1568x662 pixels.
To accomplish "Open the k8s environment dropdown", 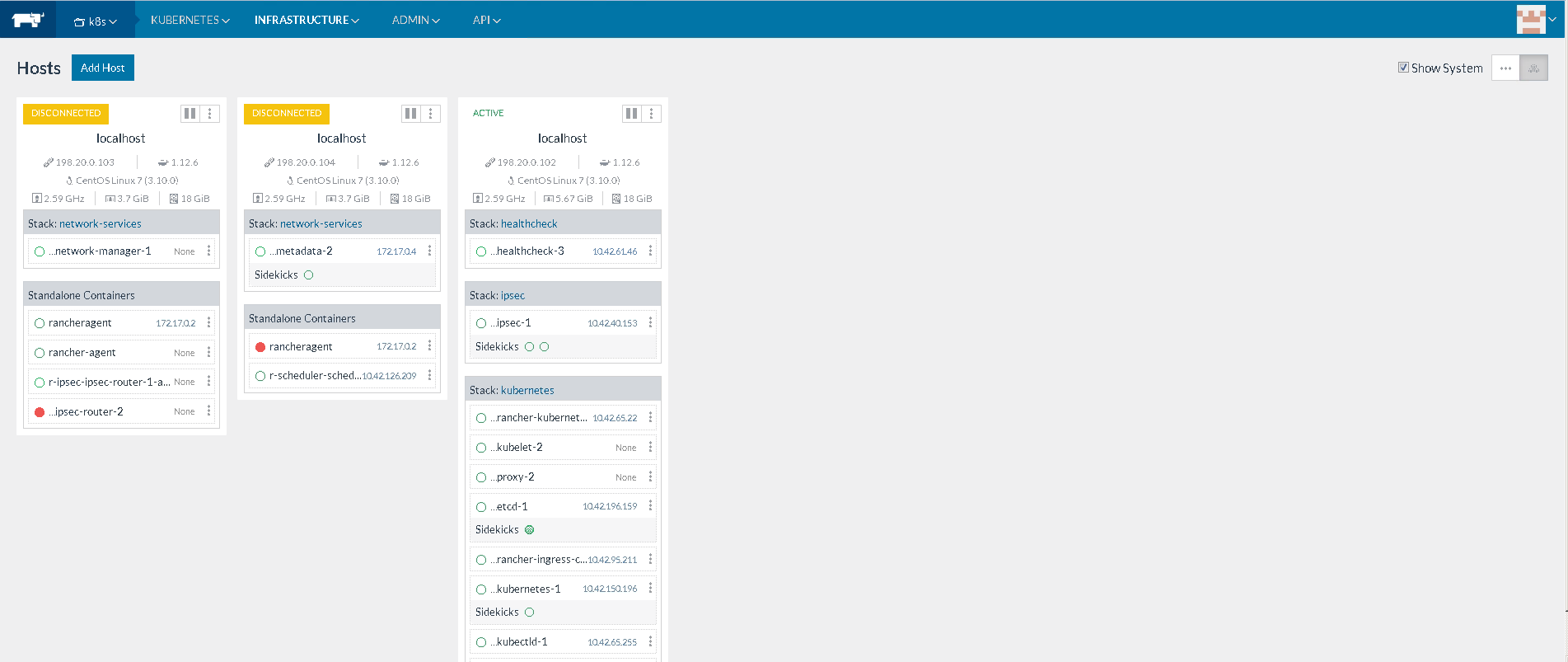I will pos(96,21).
